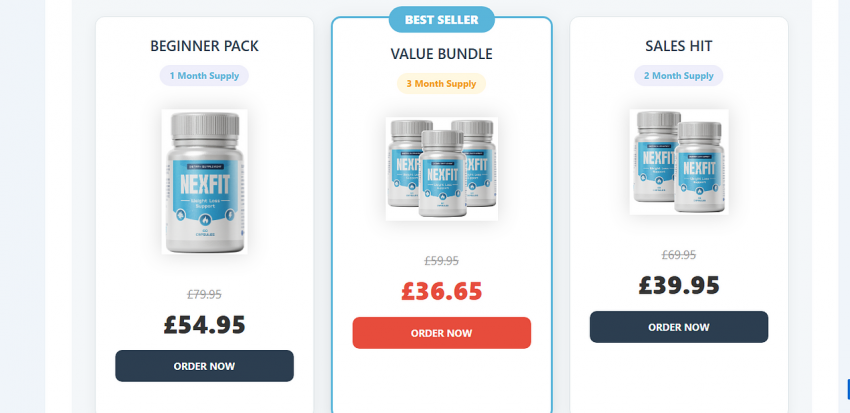Select the struck-through £59.95 price
850x413 pixels.
pos(442,261)
